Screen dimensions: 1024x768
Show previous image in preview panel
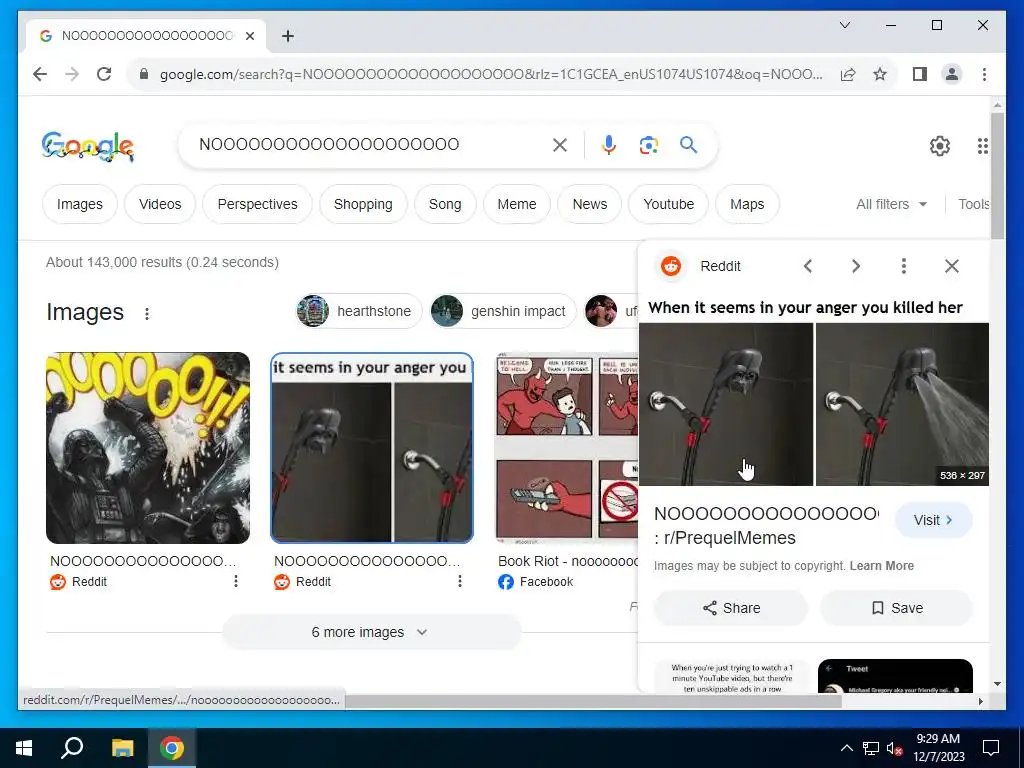pos(808,266)
